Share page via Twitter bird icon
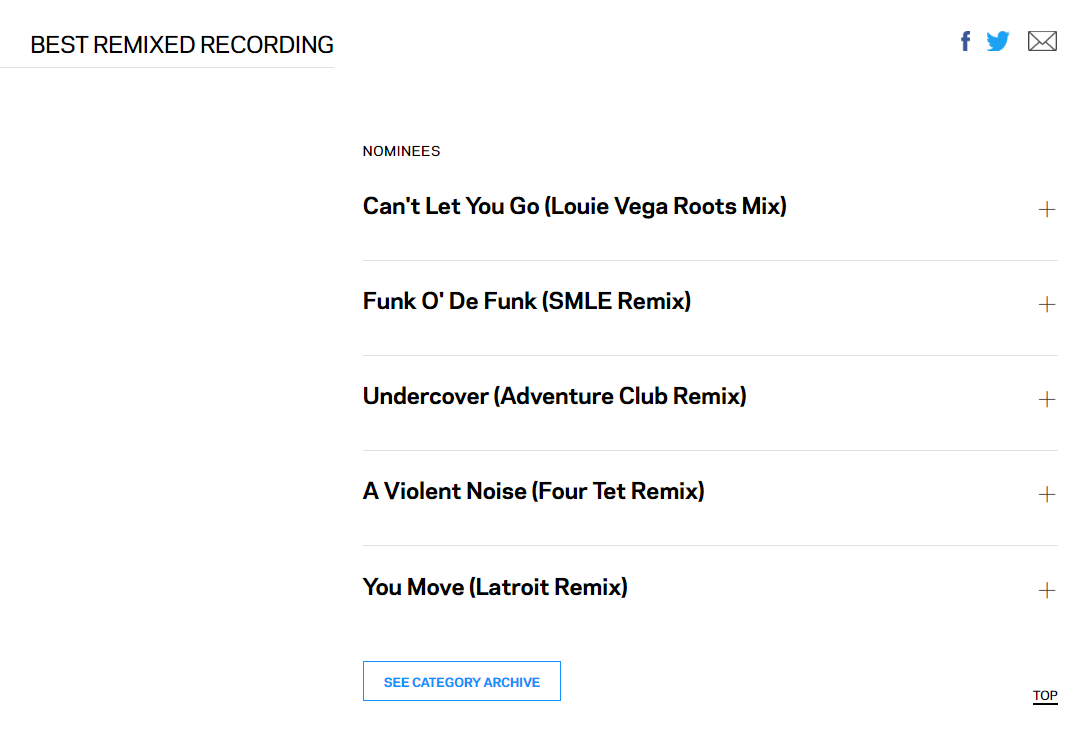Viewport: 1080px width, 744px height. [998, 41]
